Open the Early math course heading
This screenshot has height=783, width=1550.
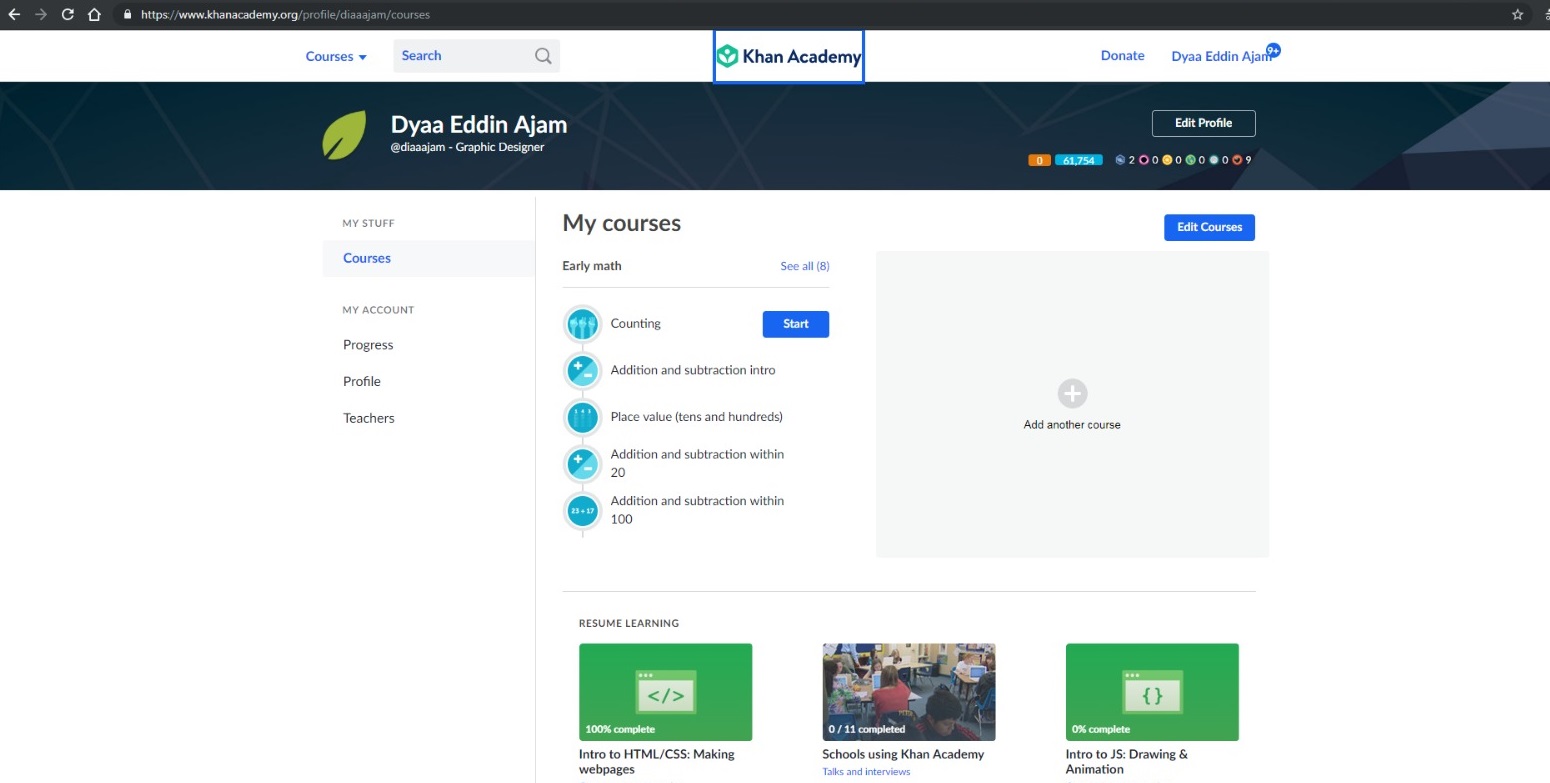click(x=592, y=266)
